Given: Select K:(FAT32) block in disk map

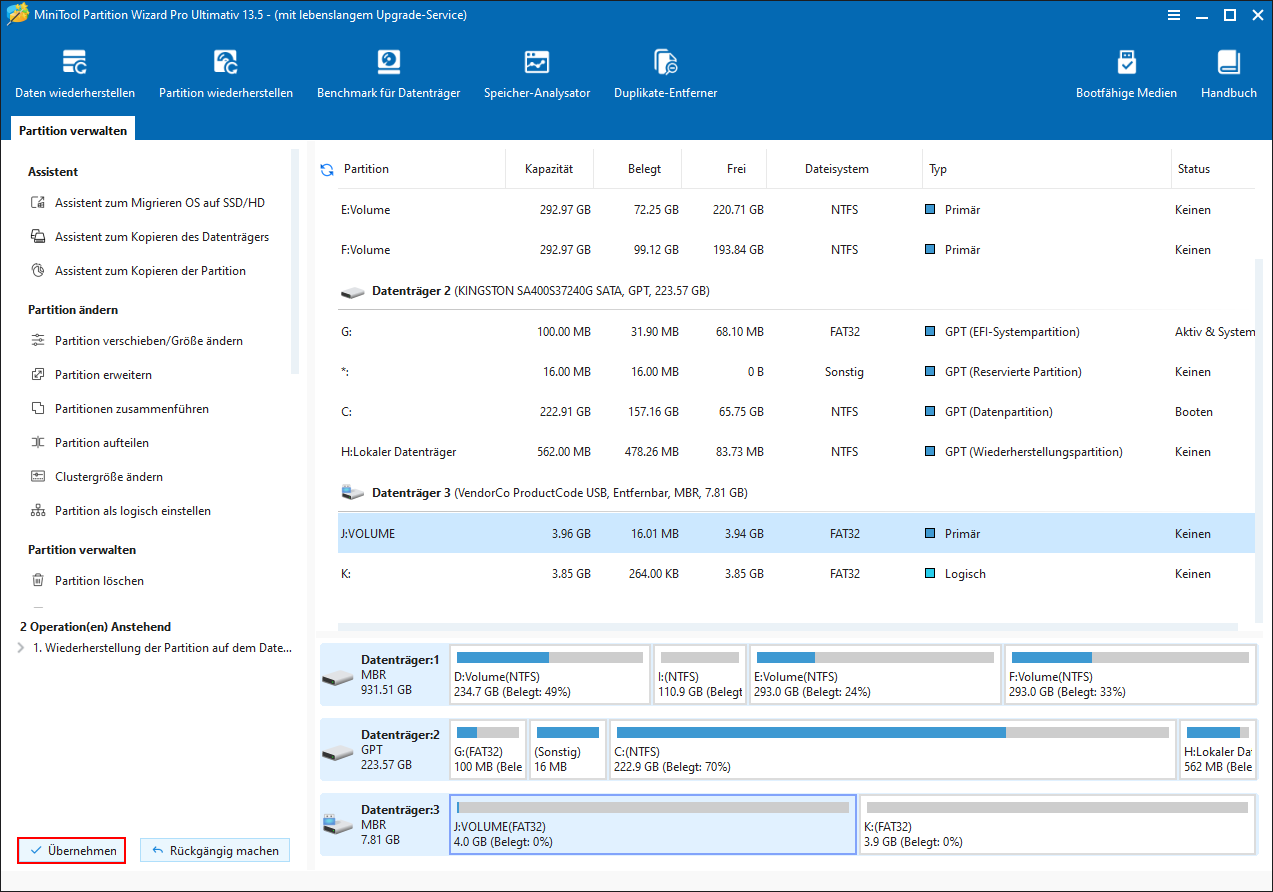Looking at the screenshot, I should [x=1057, y=824].
